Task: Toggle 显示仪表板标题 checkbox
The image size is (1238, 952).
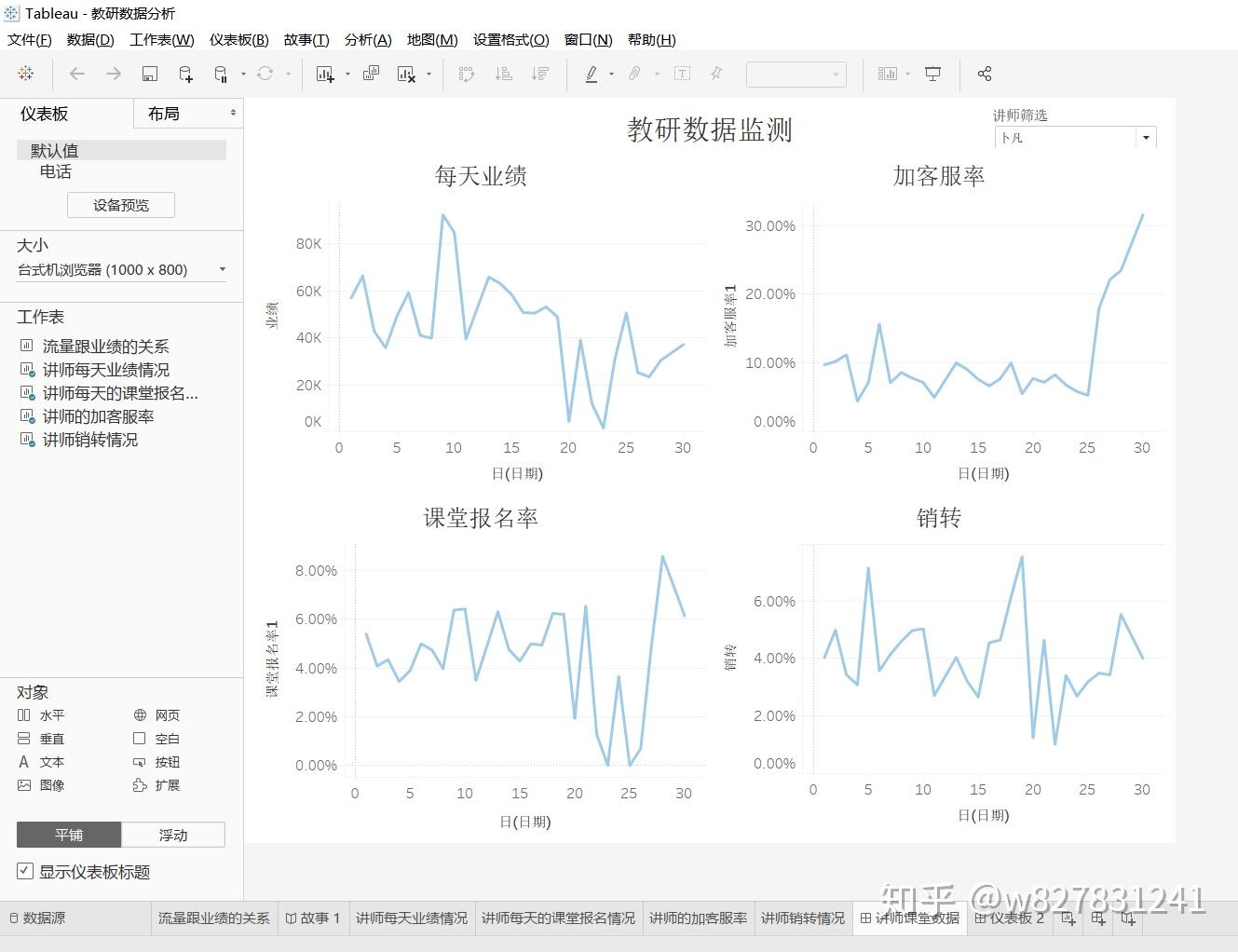Action: pyautogui.click(x=25, y=871)
